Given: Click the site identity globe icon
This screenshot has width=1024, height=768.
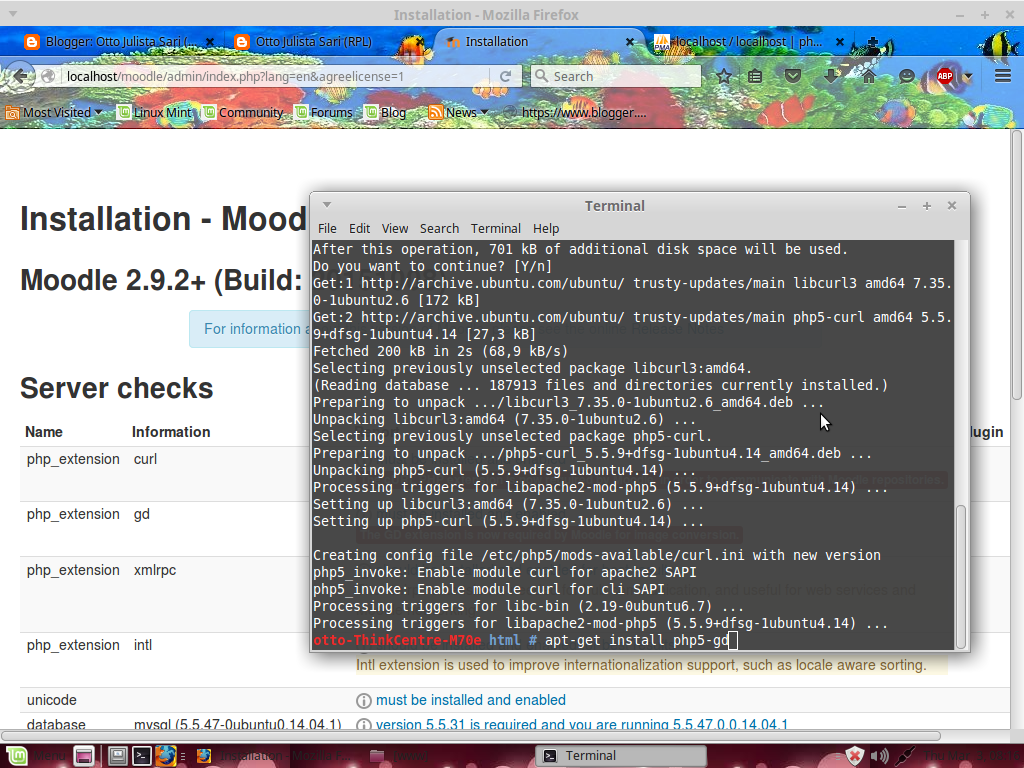Looking at the screenshot, I should pos(48,76).
